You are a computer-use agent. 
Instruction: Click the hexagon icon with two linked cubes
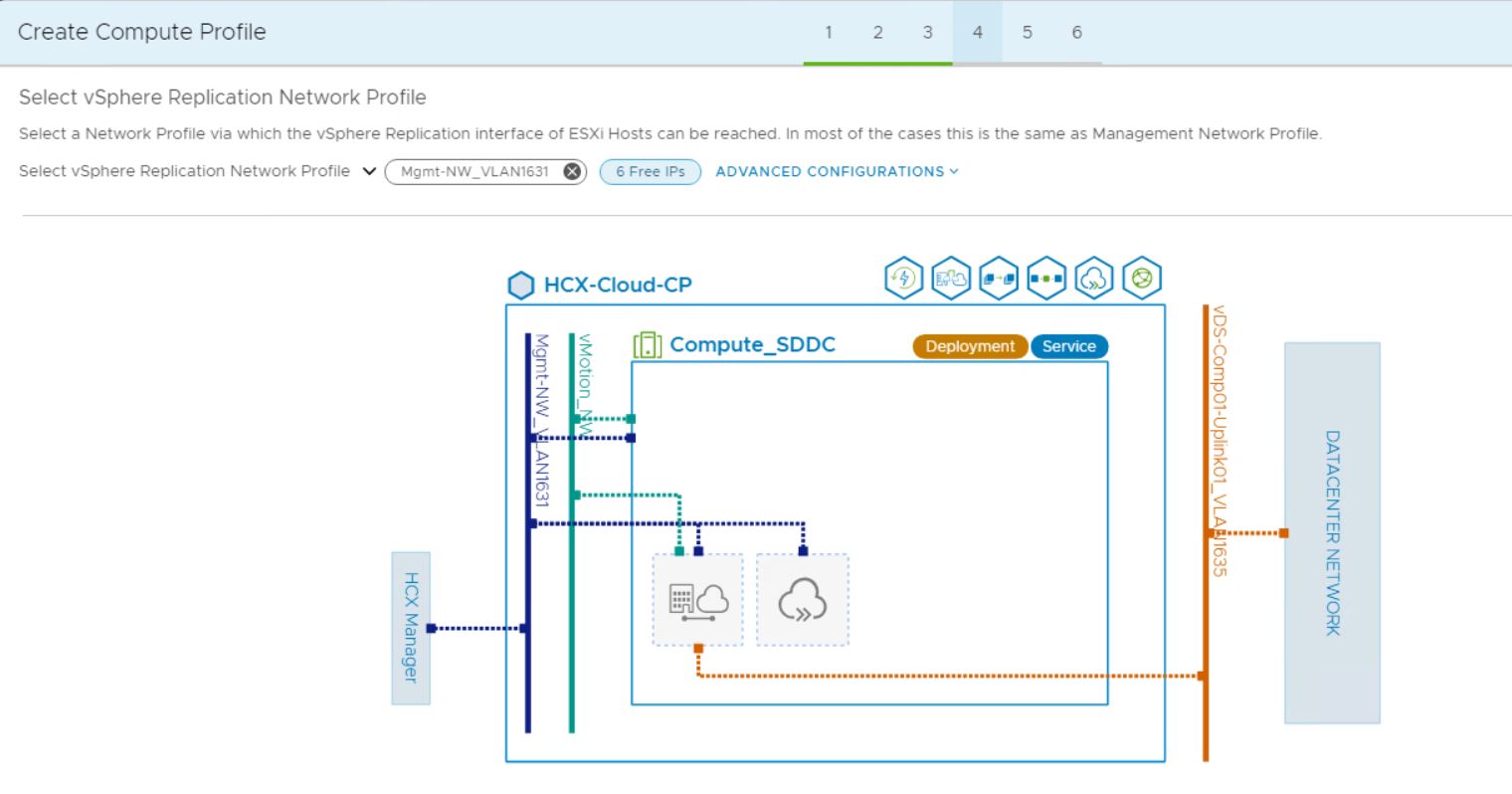pyautogui.click(x=999, y=280)
